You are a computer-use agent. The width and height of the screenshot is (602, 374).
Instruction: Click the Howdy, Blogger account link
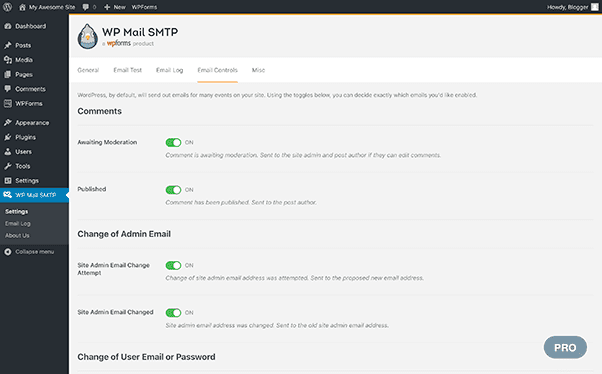point(567,7)
